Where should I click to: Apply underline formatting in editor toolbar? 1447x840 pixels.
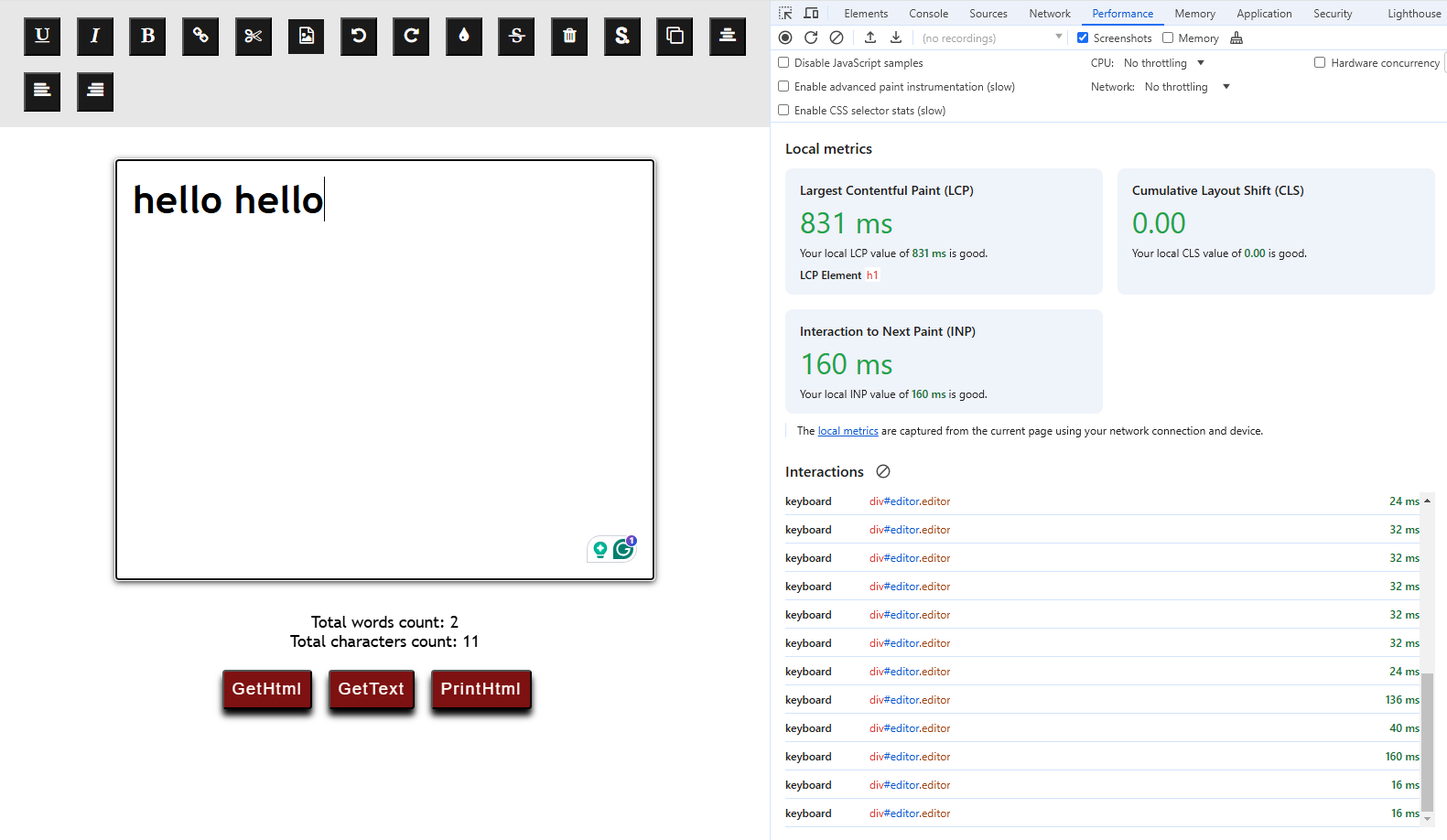42,37
